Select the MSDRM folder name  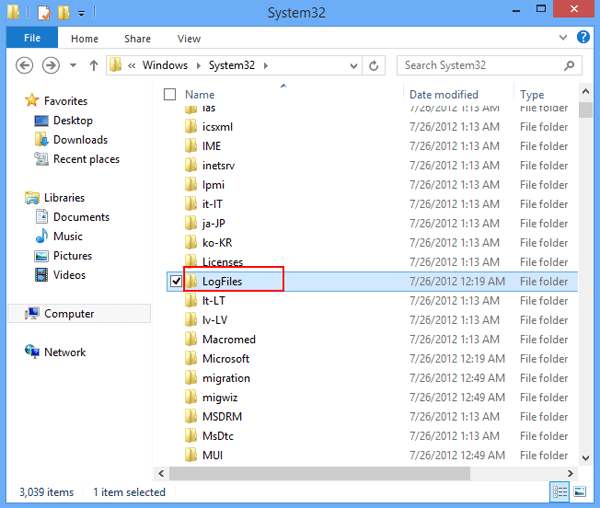[x=222, y=417]
